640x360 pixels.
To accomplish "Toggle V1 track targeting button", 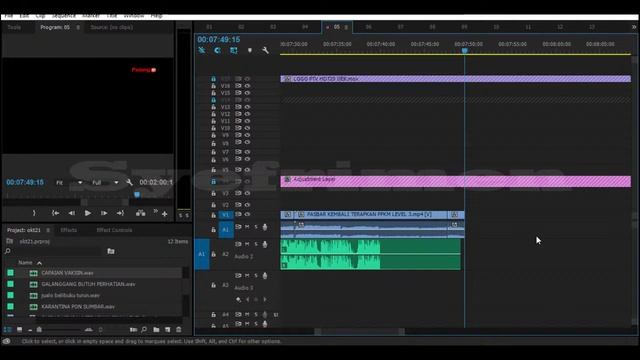I will [x=226, y=215].
